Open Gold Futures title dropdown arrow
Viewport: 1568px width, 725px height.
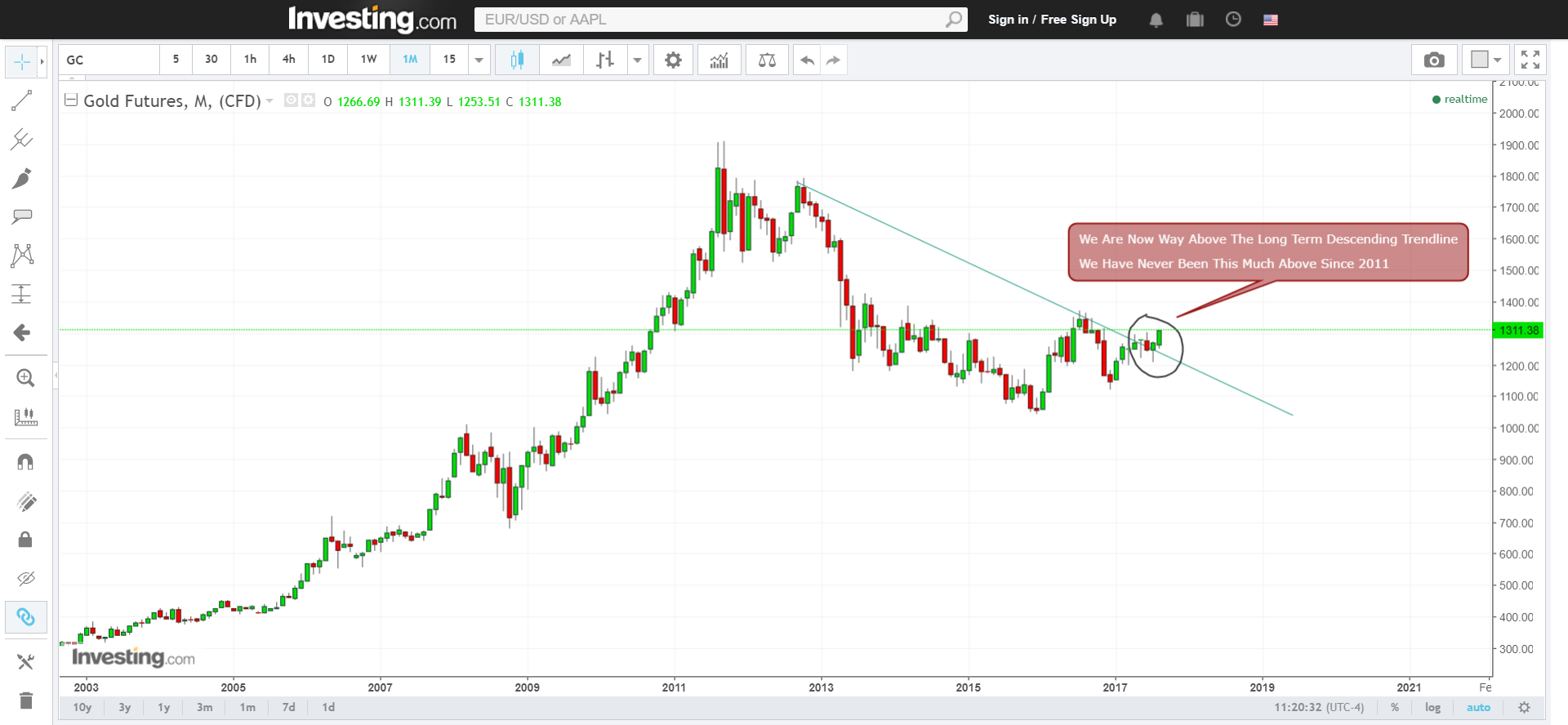click(269, 101)
